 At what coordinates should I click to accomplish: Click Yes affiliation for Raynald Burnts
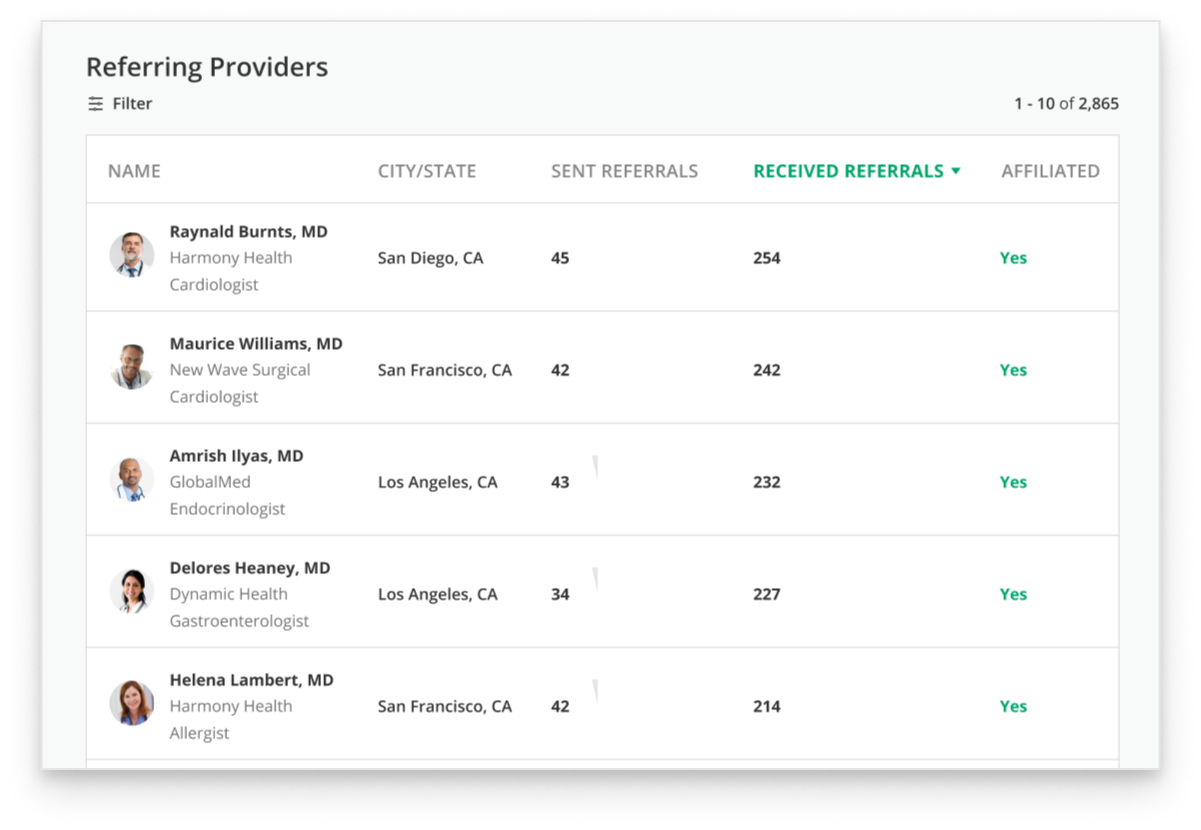point(1013,258)
